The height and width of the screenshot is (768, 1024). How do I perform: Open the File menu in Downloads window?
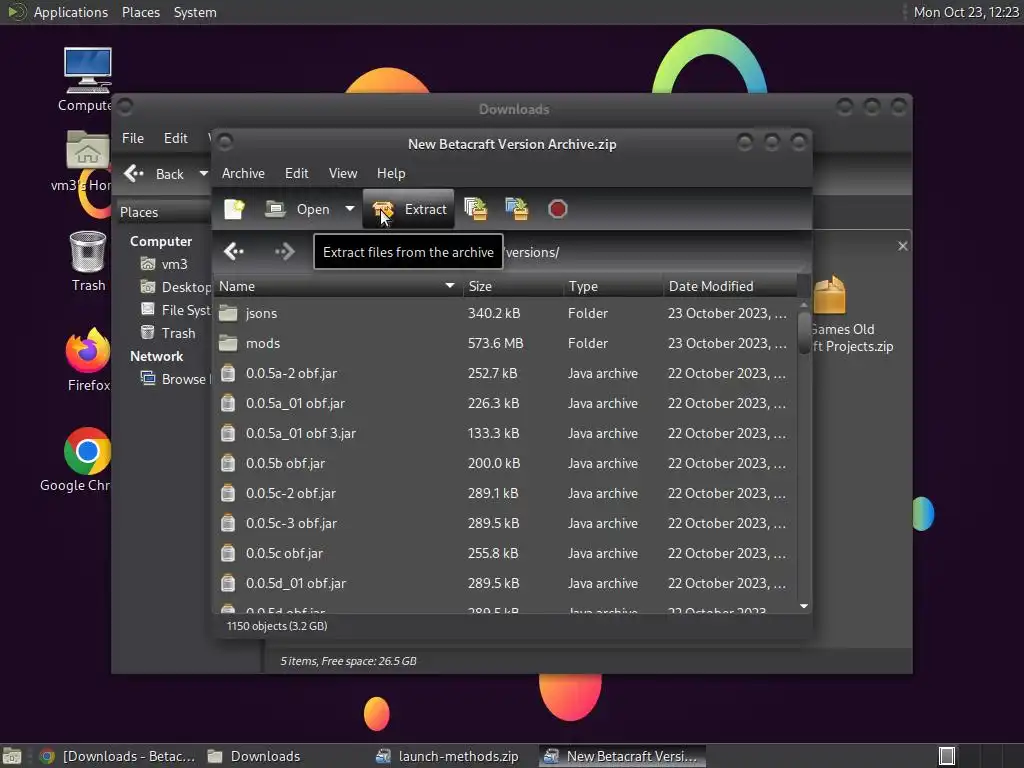tap(133, 138)
